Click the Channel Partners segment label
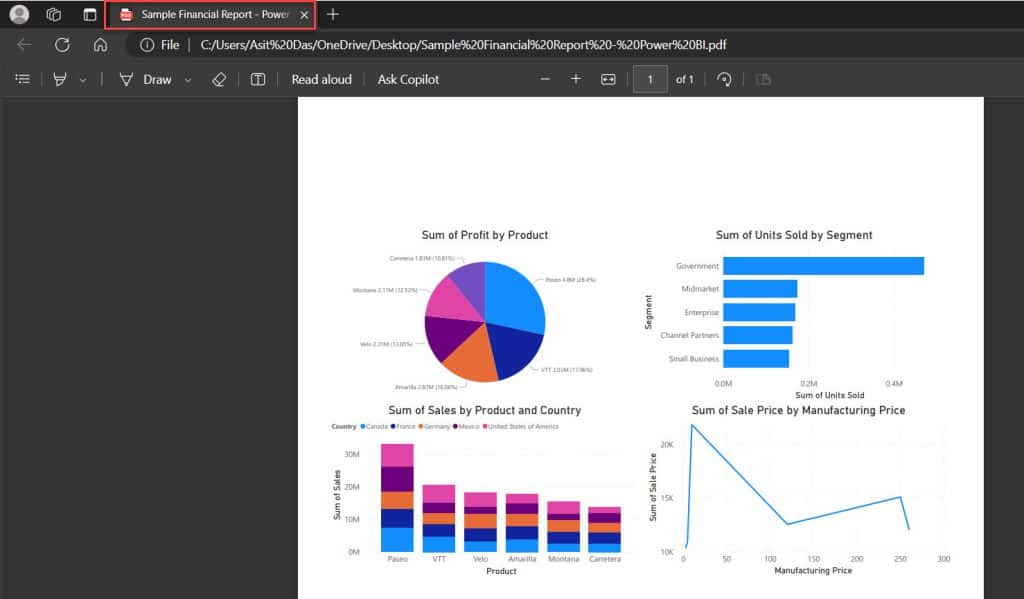This screenshot has height=599, width=1024. [x=690, y=335]
